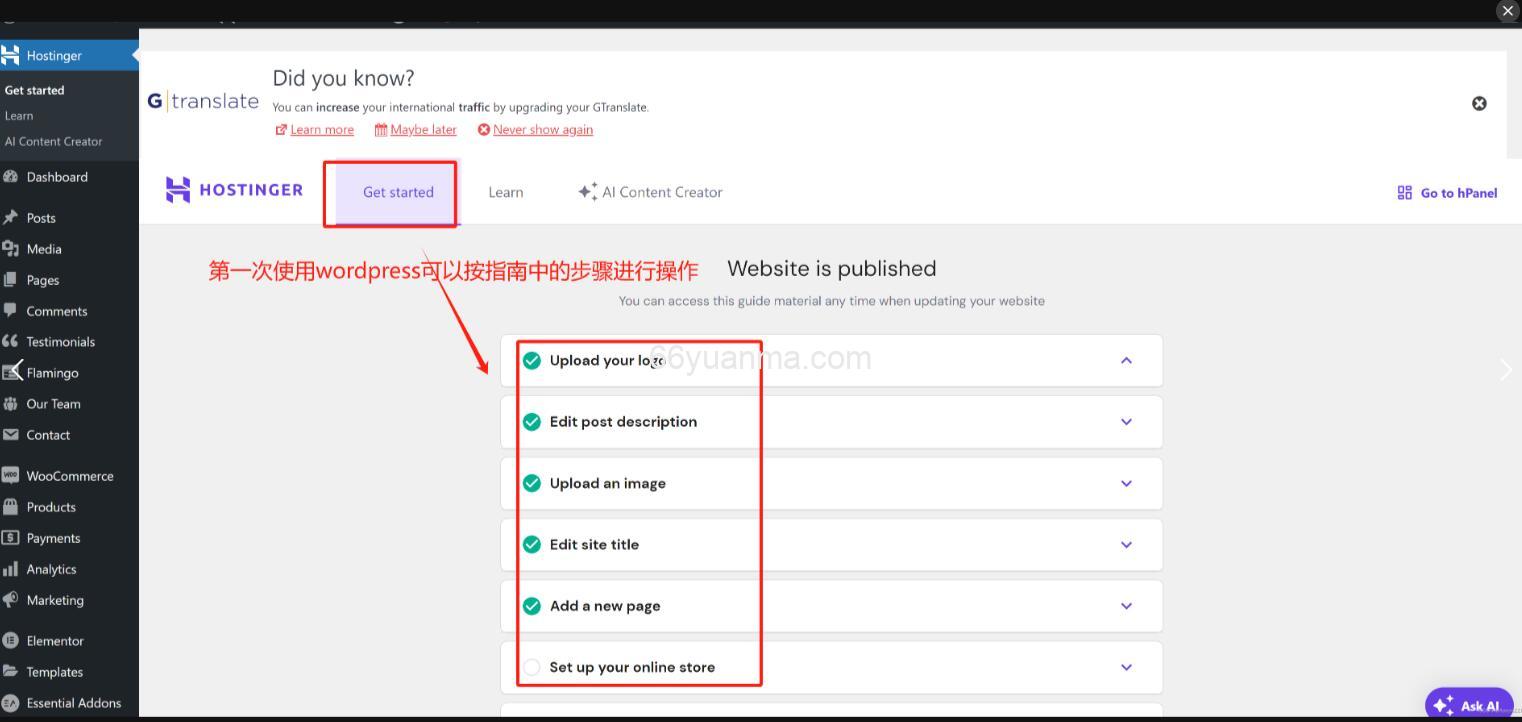Click the Testimonials quote icon
The image size is (1522, 722).
click(x=19, y=342)
